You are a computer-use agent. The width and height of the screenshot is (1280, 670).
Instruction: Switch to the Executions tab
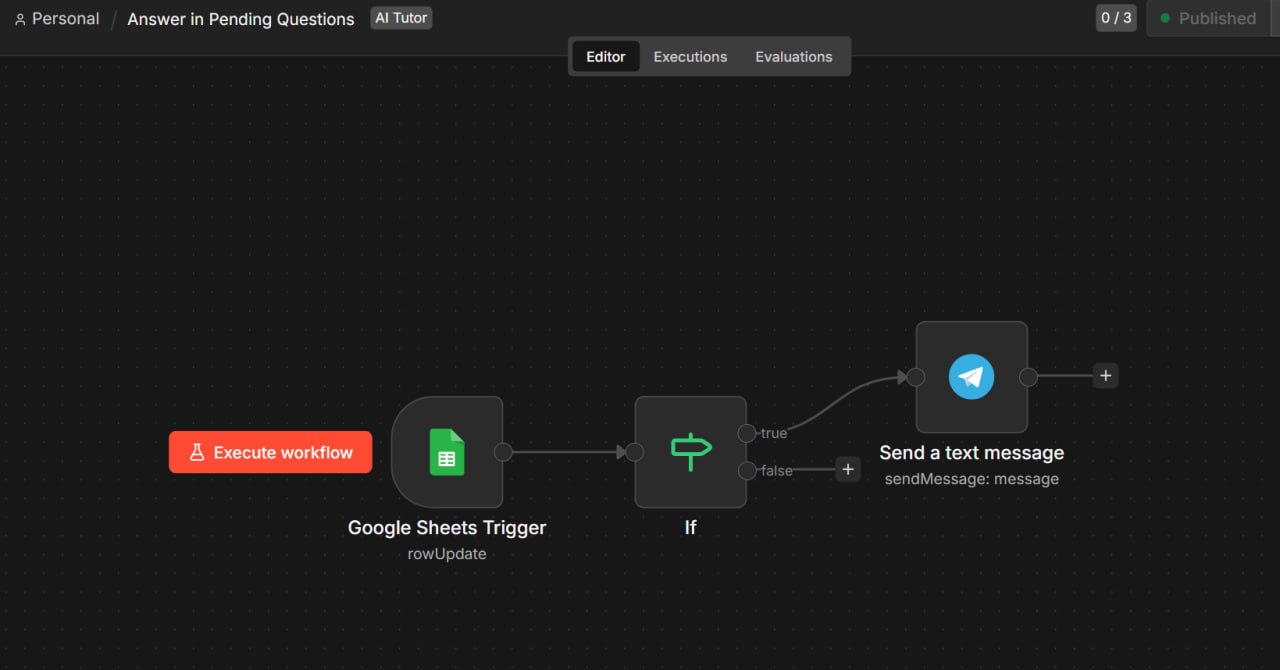tap(690, 56)
